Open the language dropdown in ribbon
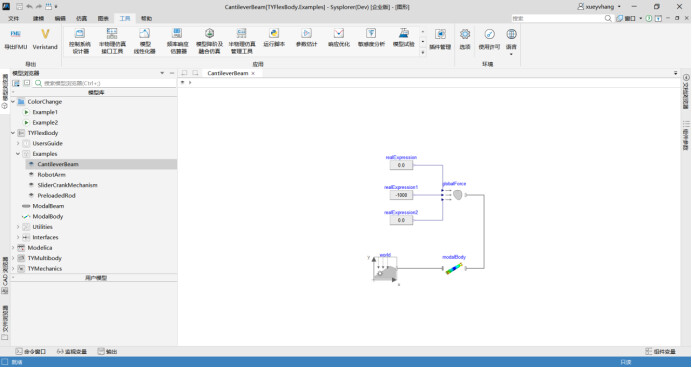 coord(511,54)
